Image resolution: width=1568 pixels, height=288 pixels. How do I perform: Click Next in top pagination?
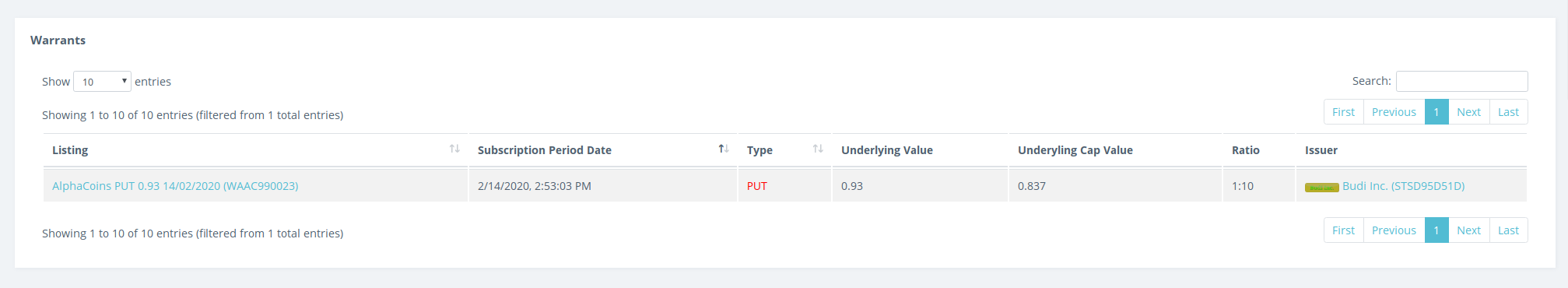pos(1468,112)
